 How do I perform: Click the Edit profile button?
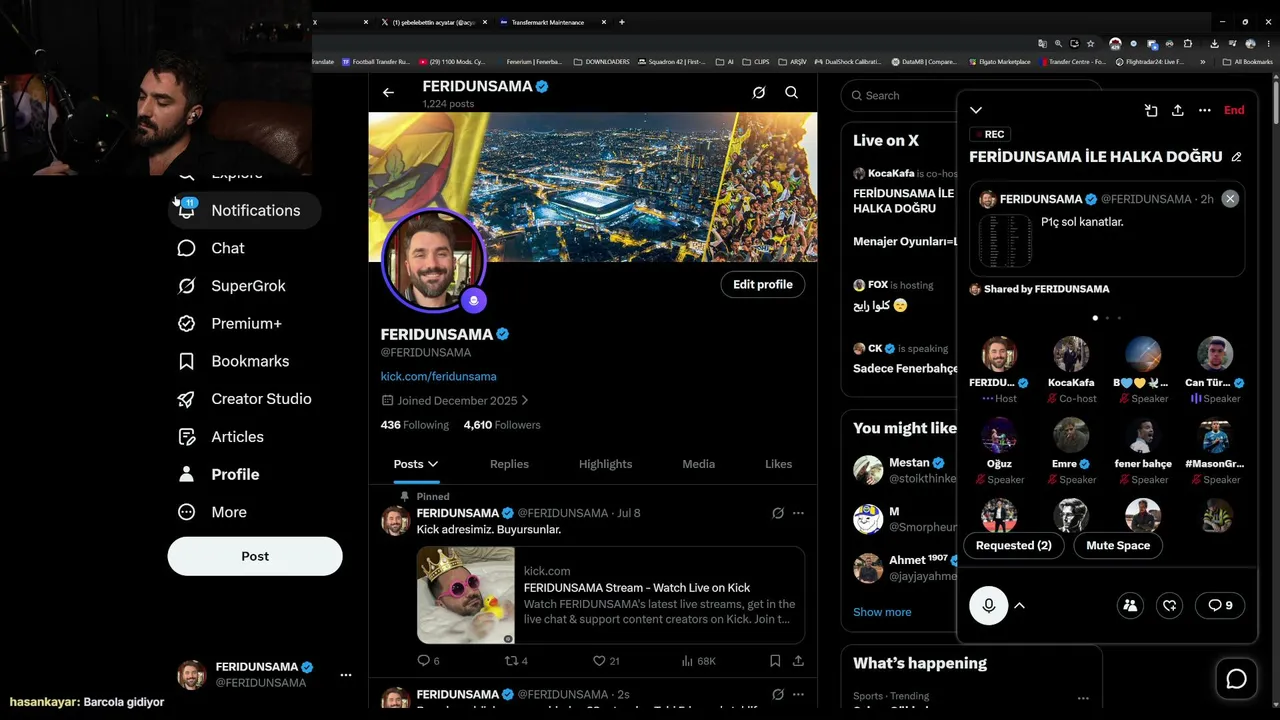coord(762,284)
